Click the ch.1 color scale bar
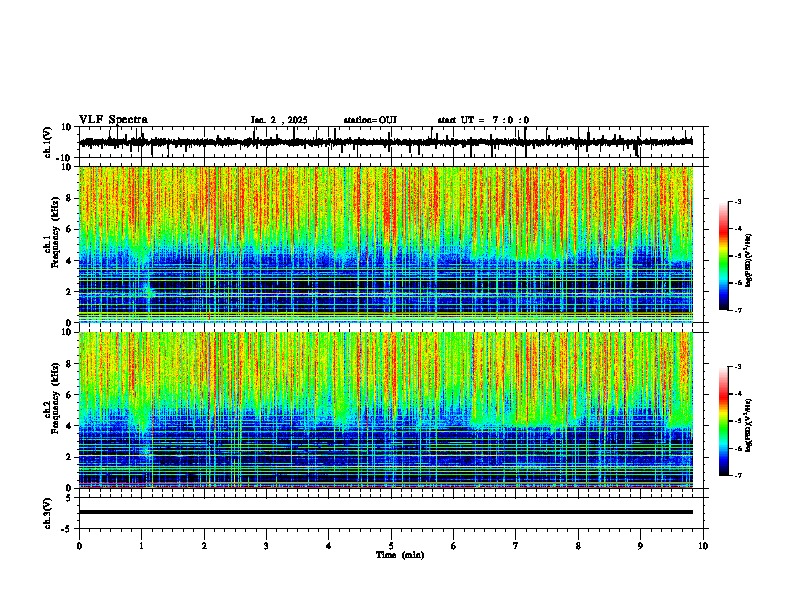Image resolution: width=792 pixels, height=612 pixels. point(724,256)
